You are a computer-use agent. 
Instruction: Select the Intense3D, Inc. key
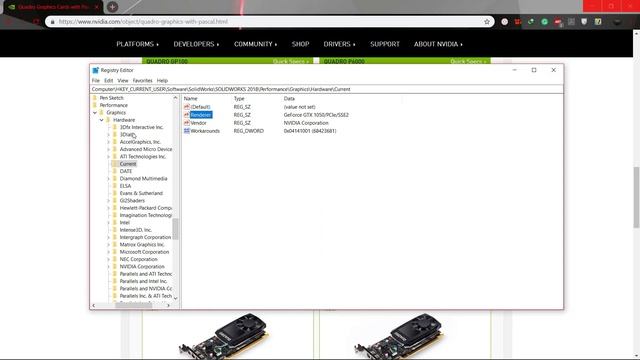point(136,230)
